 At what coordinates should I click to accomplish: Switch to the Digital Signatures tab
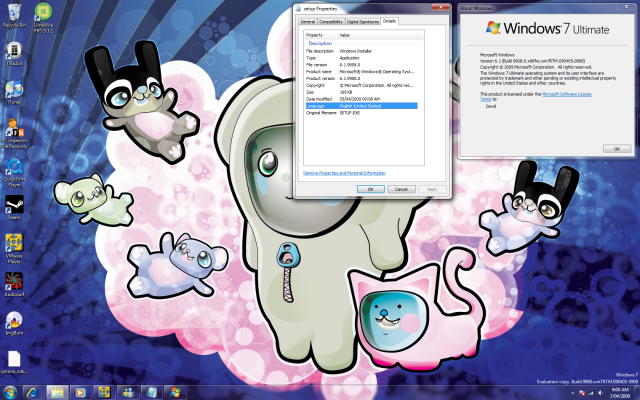tap(363, 22)
